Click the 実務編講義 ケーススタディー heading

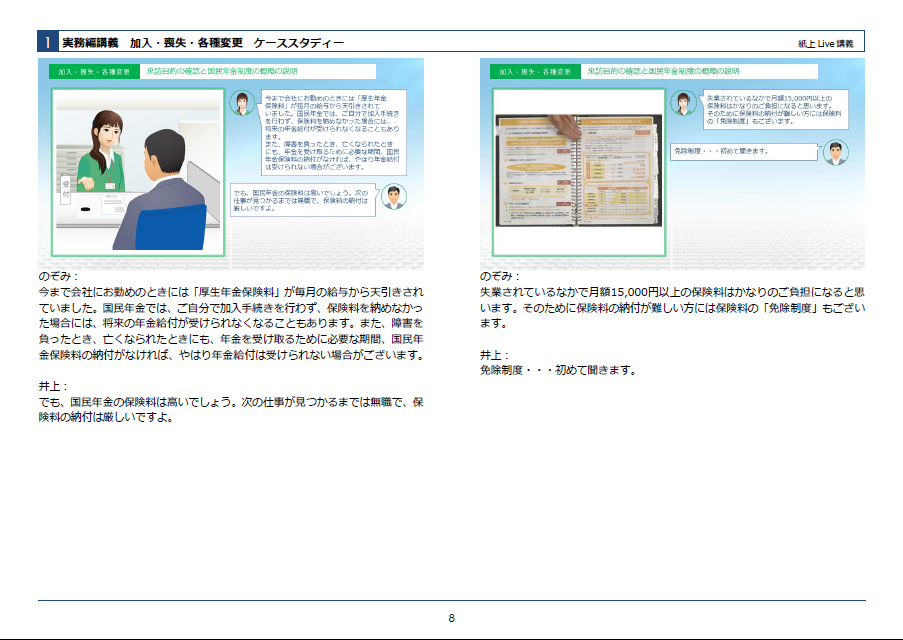[202, 43]
